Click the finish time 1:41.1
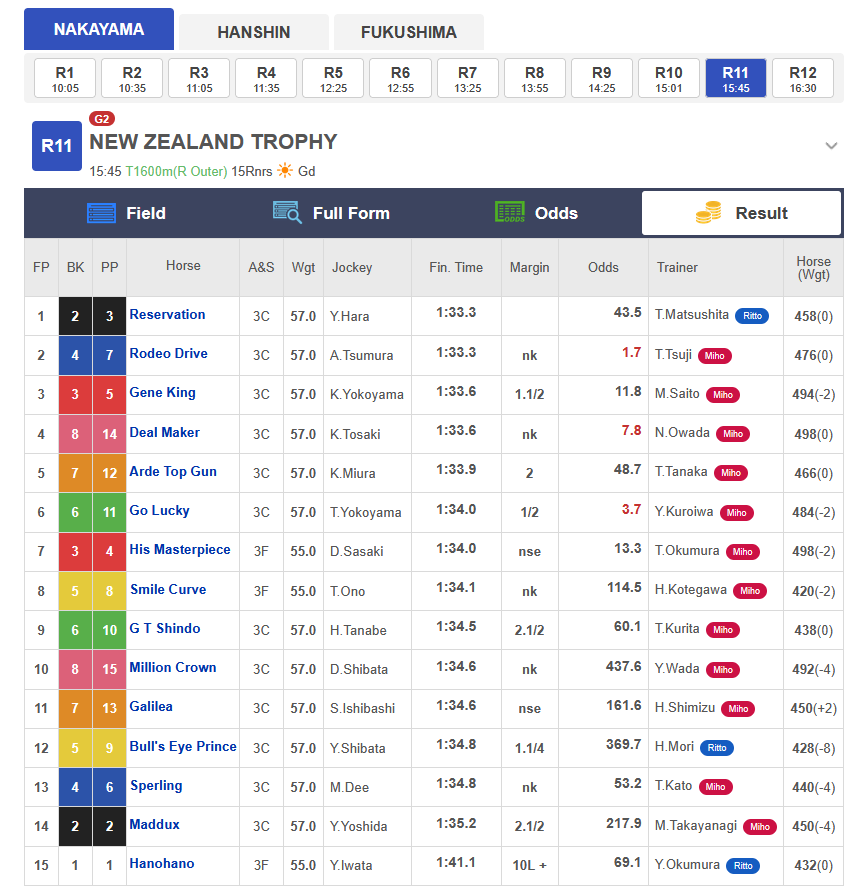Screen dimensions: 856x894 456,863
